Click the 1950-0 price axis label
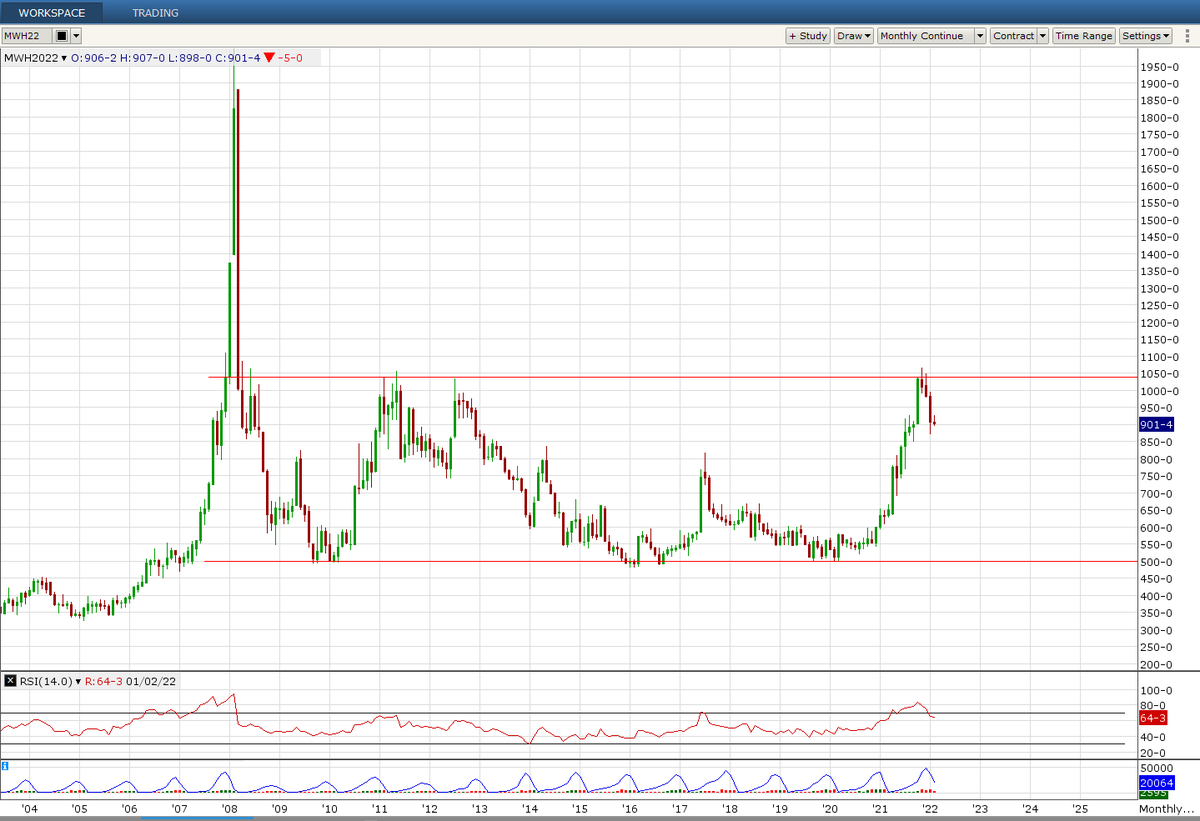The height and width of the screenshot is (821, 1200). coord(1158,67)
